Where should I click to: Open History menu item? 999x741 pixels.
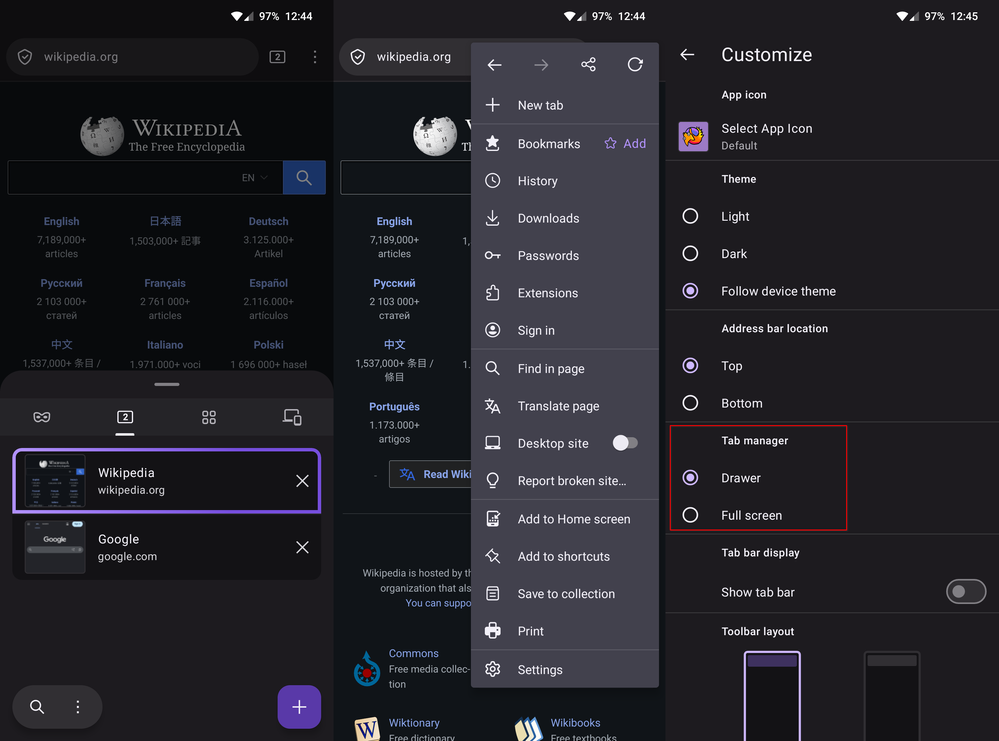point(564,181)
